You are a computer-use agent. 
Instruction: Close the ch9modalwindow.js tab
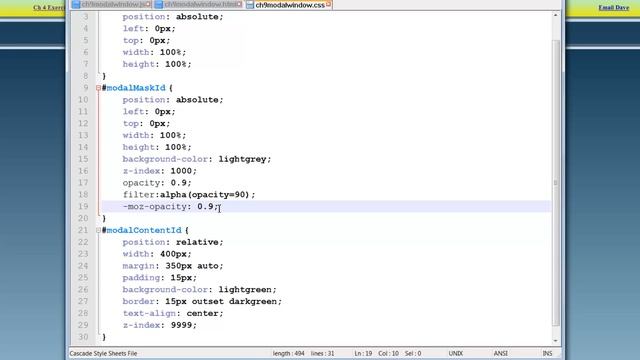point(149,4)
